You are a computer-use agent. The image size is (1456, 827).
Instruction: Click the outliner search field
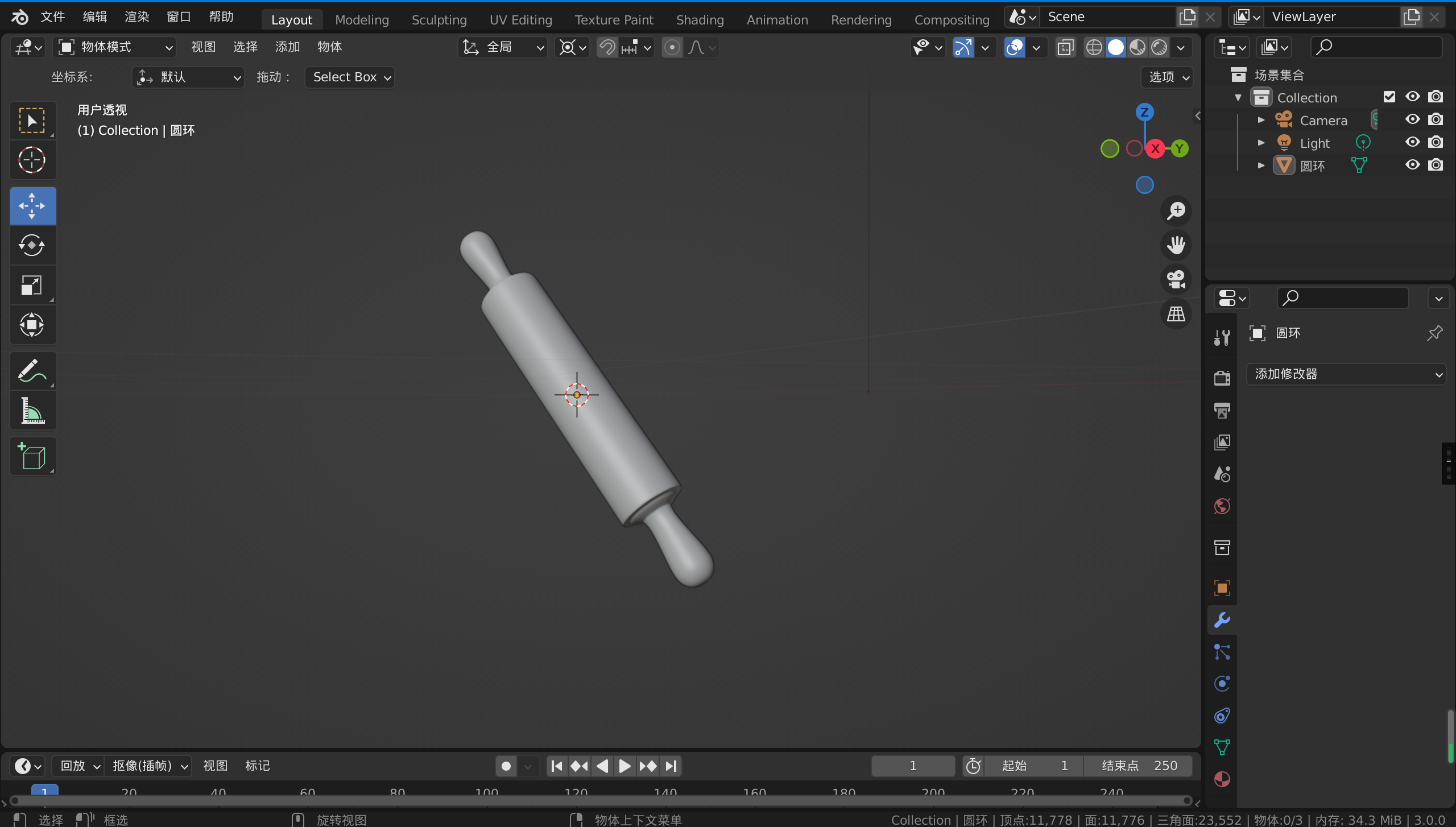coord(1376,47)
